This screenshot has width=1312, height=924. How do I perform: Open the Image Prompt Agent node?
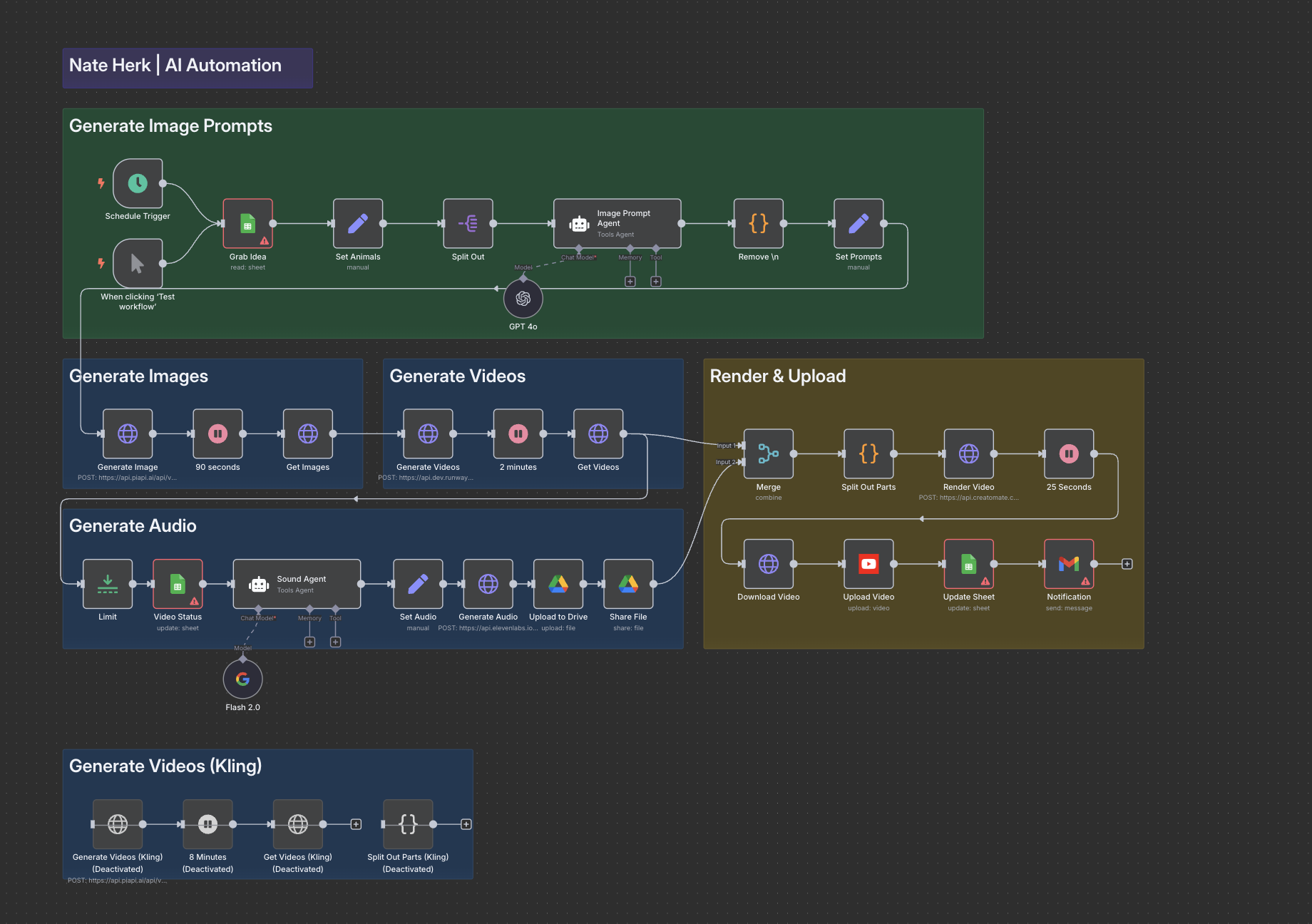[x=617, y=224]
